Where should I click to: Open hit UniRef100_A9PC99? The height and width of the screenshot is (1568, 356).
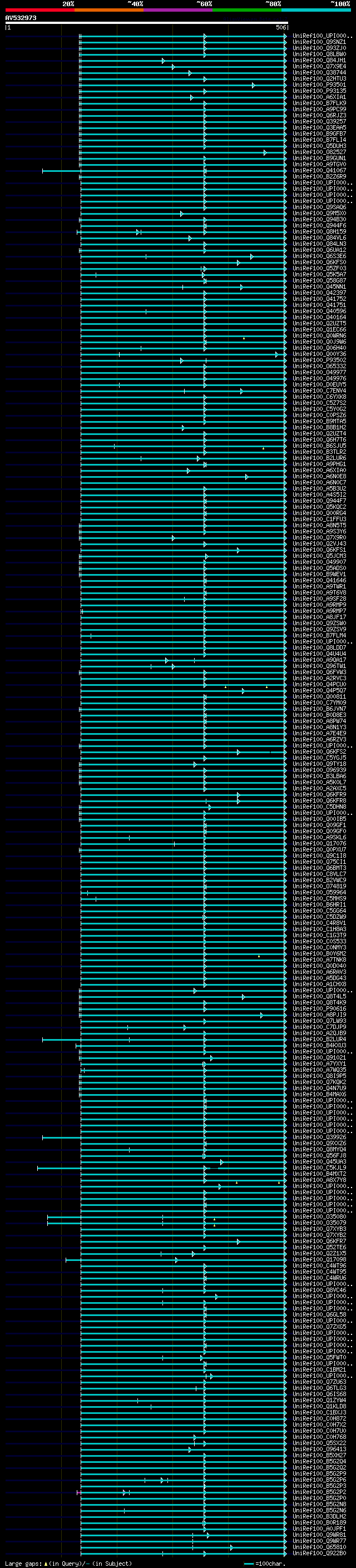pos(319,109)
